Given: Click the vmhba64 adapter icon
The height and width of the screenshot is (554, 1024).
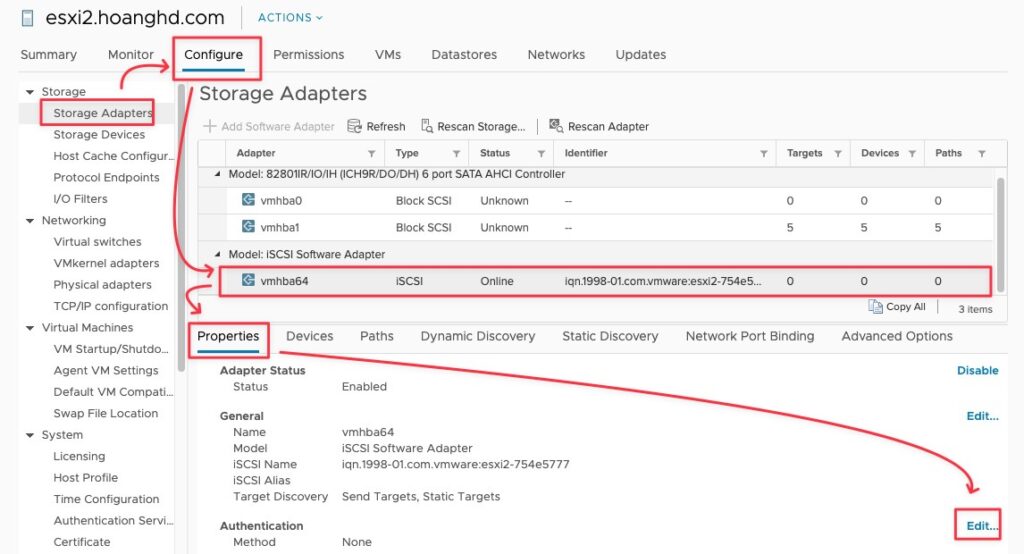Looking at the screenshot, I should (x=248, y=280).
